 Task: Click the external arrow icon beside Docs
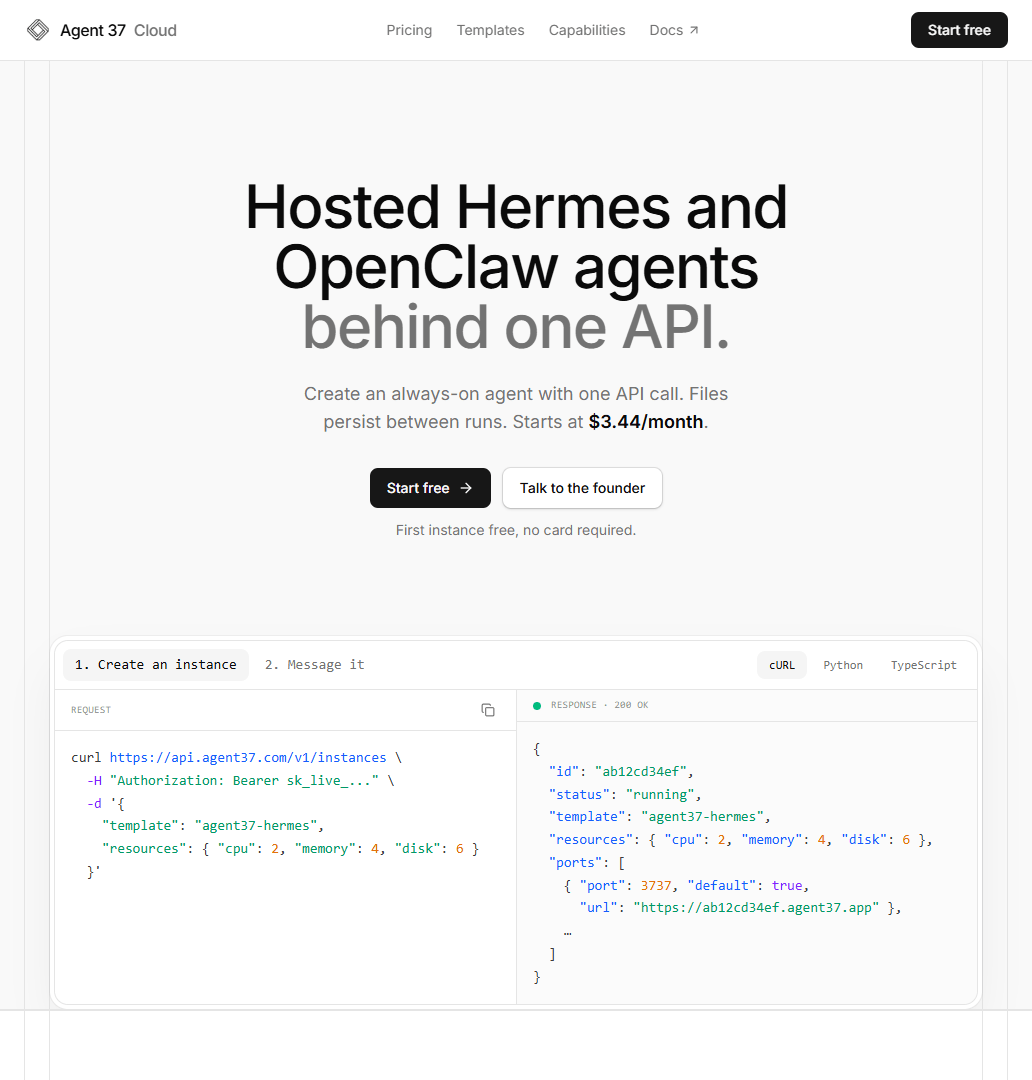pos(694,30)
